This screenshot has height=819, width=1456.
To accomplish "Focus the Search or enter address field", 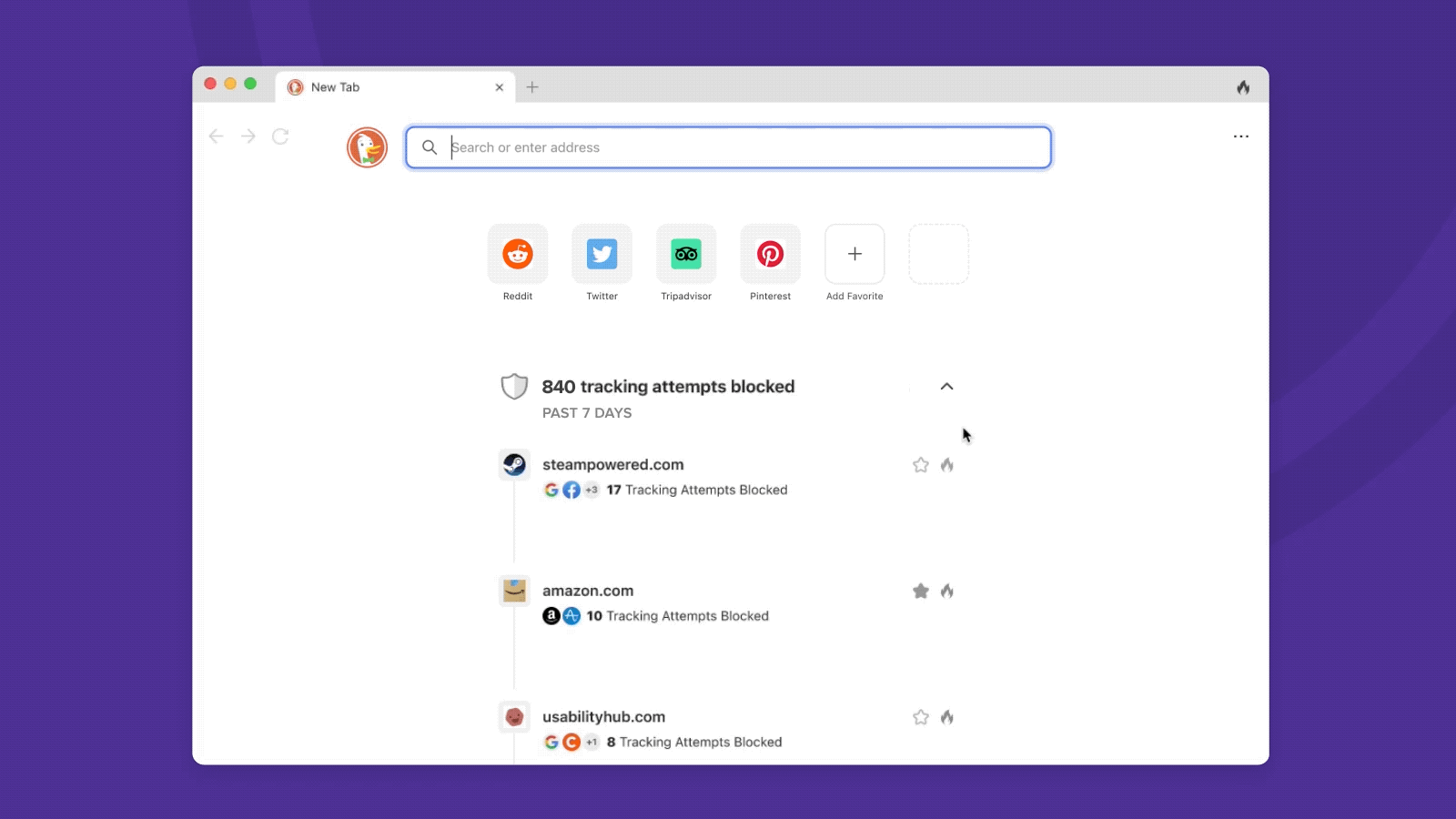I will pos(729,147).
